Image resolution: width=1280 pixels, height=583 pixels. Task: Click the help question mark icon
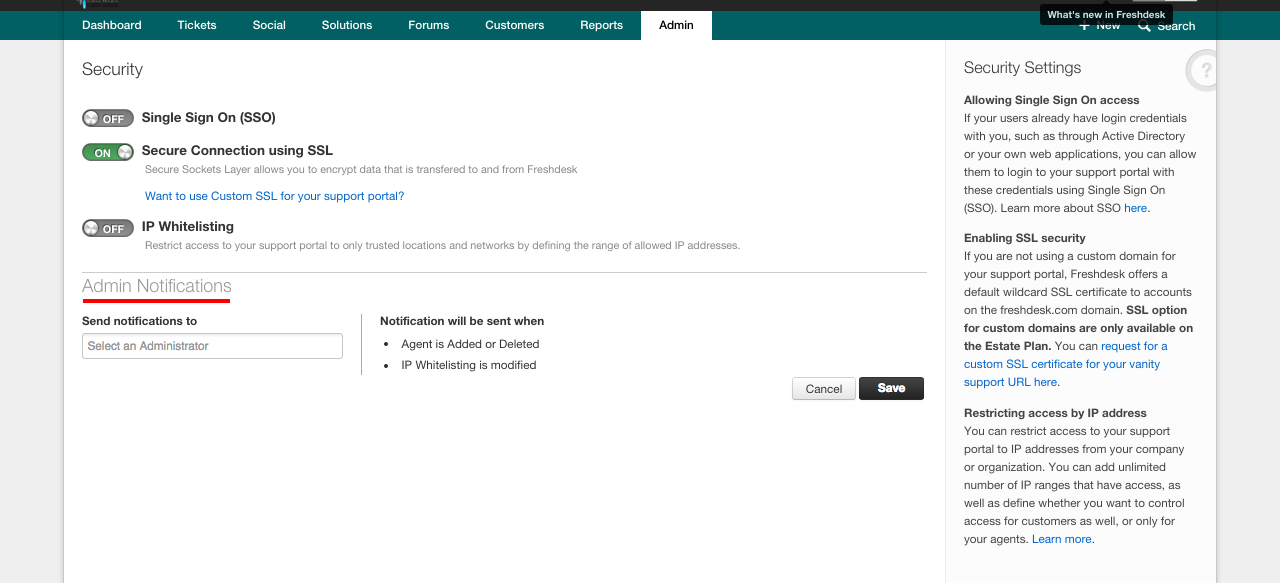tap(1205, 70)
